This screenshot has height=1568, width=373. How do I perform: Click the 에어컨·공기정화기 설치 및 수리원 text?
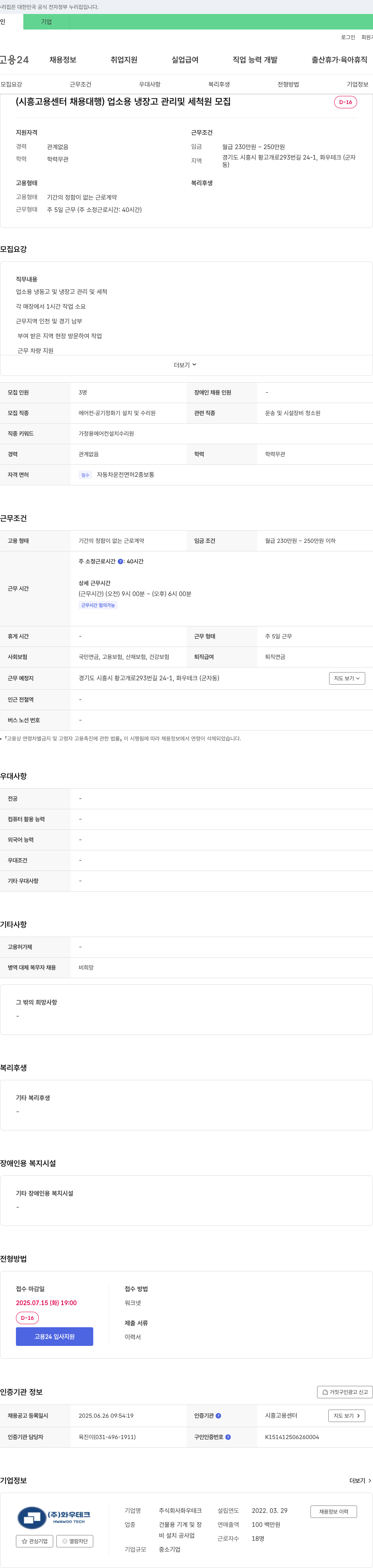tap(117, 413)
